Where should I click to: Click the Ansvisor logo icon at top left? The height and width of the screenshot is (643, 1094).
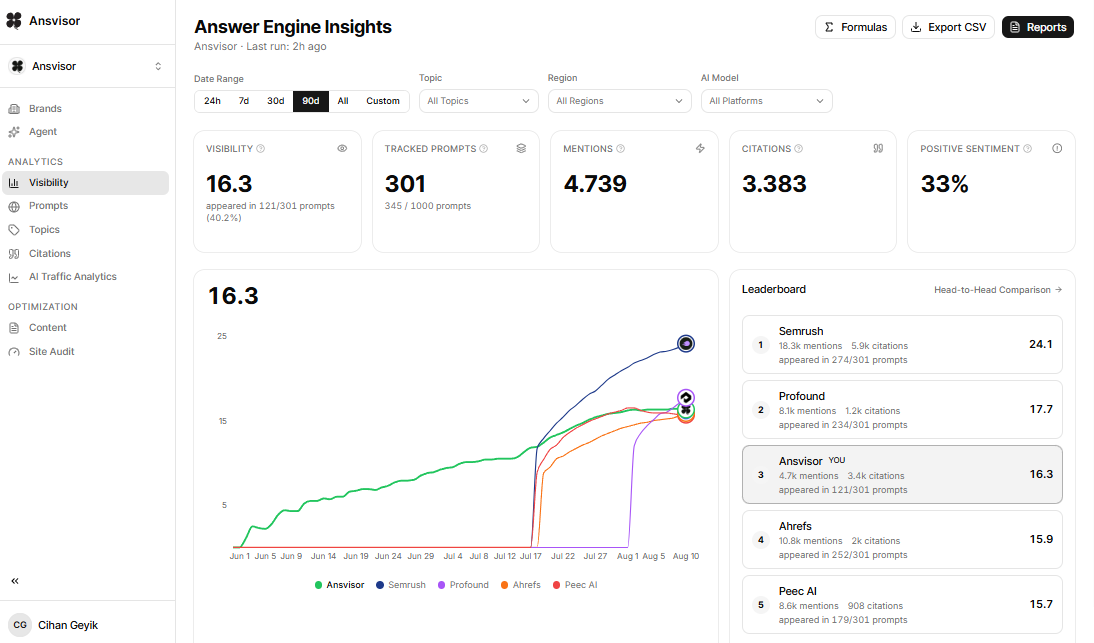(x=14, y=21)
